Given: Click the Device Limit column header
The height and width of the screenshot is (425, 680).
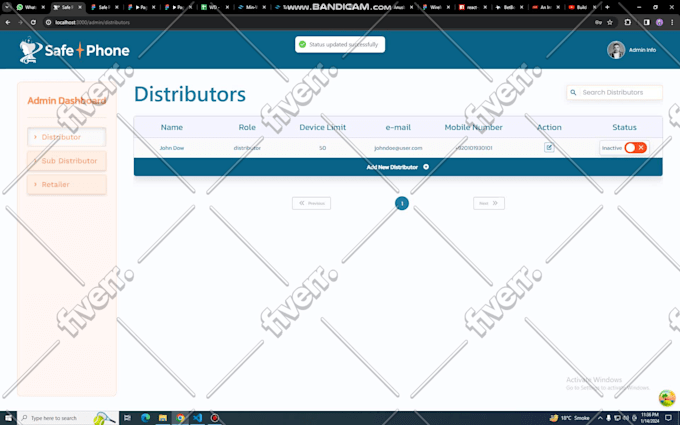Looking at the screenshot, I should point(323,127).
